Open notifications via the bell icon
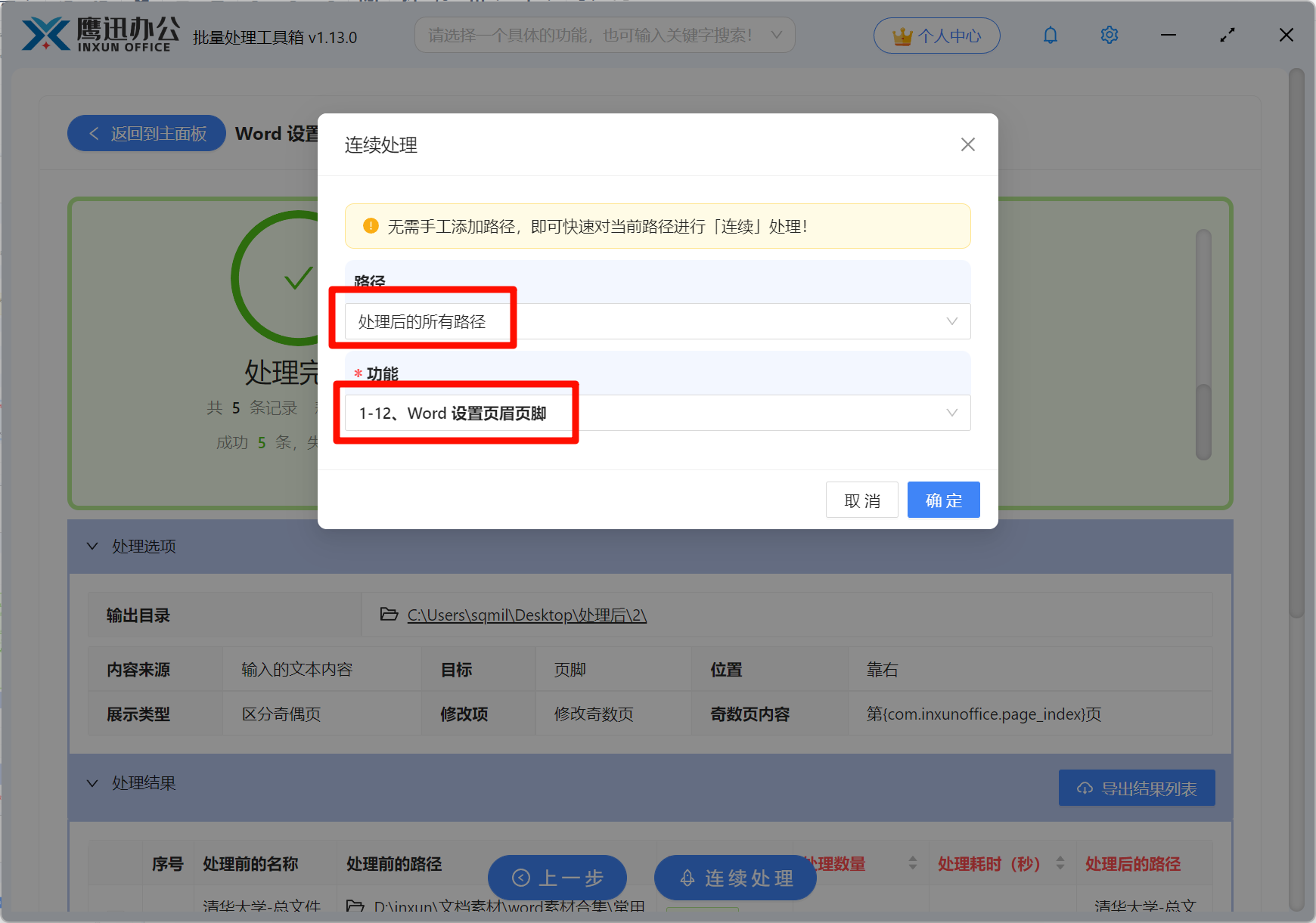Viewport: 1316px width, 923px height. point(1050,34)
